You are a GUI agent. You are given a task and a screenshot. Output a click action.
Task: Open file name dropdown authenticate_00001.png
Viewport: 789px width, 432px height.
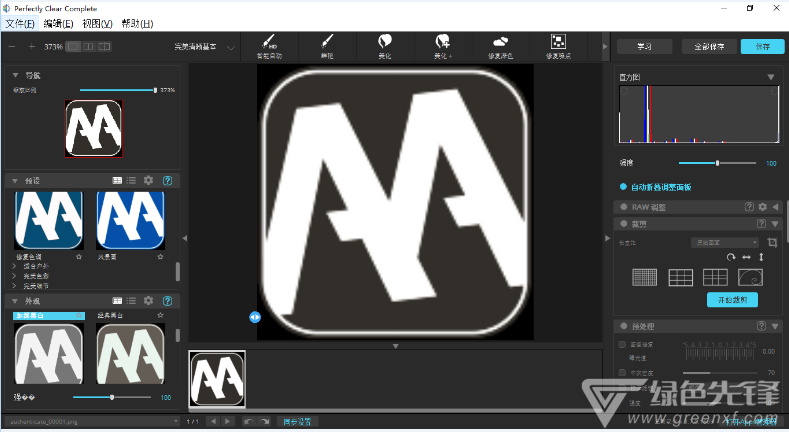click(92, 421)
